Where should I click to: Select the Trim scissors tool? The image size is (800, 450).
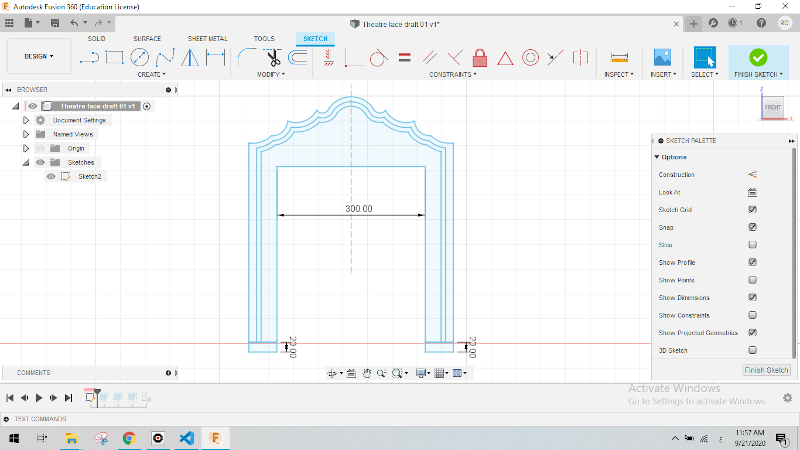(x=273, y=58)
